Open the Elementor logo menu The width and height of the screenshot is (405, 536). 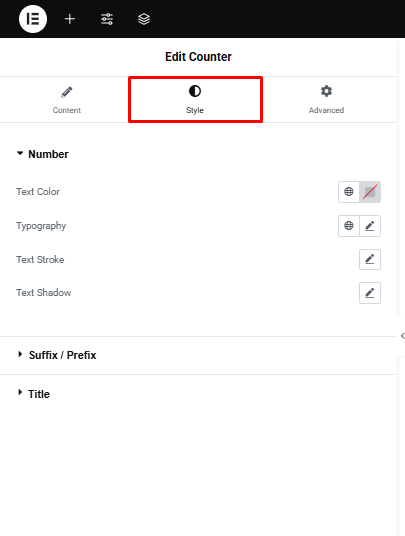[x=33, y=19]
